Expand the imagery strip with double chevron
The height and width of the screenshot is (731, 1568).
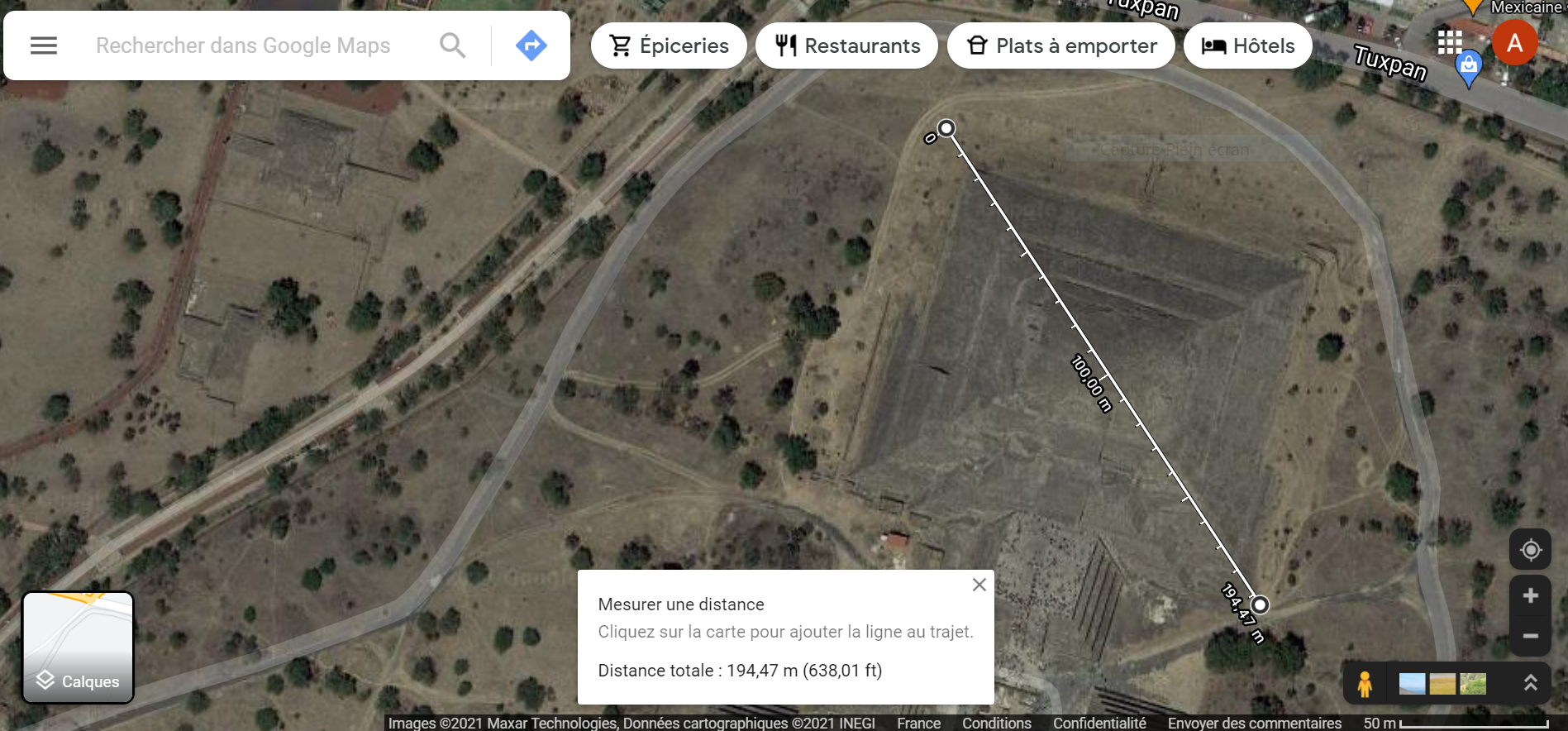(1530, 683)
